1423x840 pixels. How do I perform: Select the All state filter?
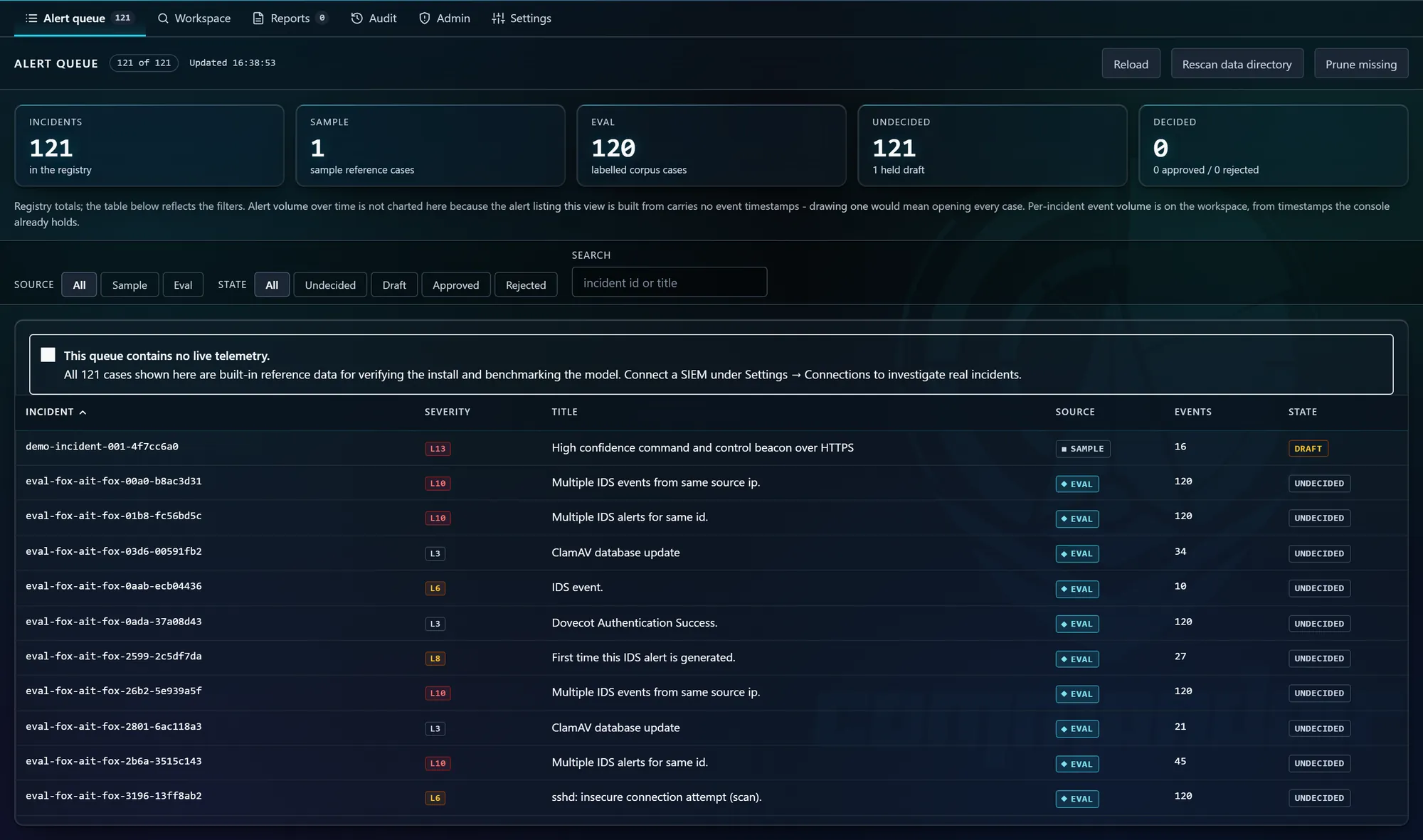[x=272, y=285]
